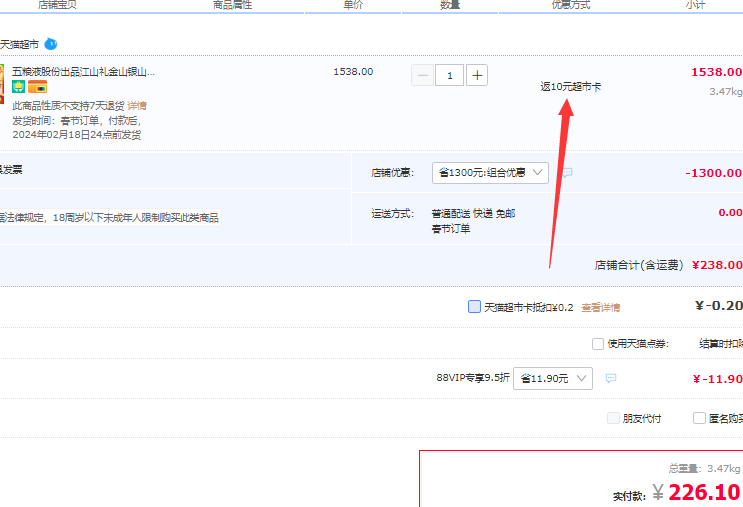The height and width of the screenshot is (507, 743).
Task: Click the 普通配送 快递 免邮 shipping text
Action: point(473,214)
